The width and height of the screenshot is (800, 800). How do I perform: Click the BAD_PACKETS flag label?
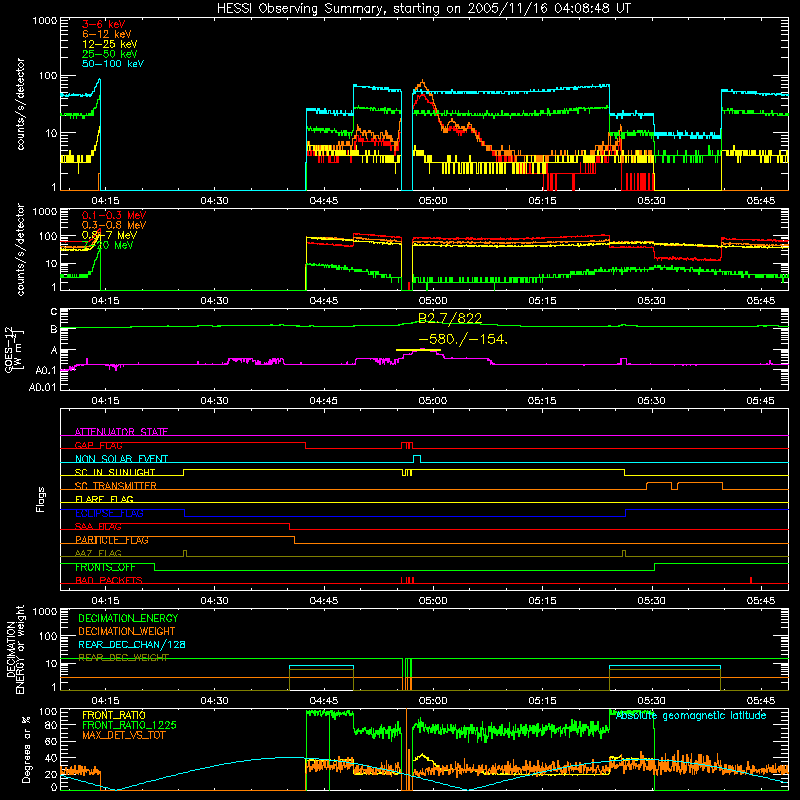[109, 581]
